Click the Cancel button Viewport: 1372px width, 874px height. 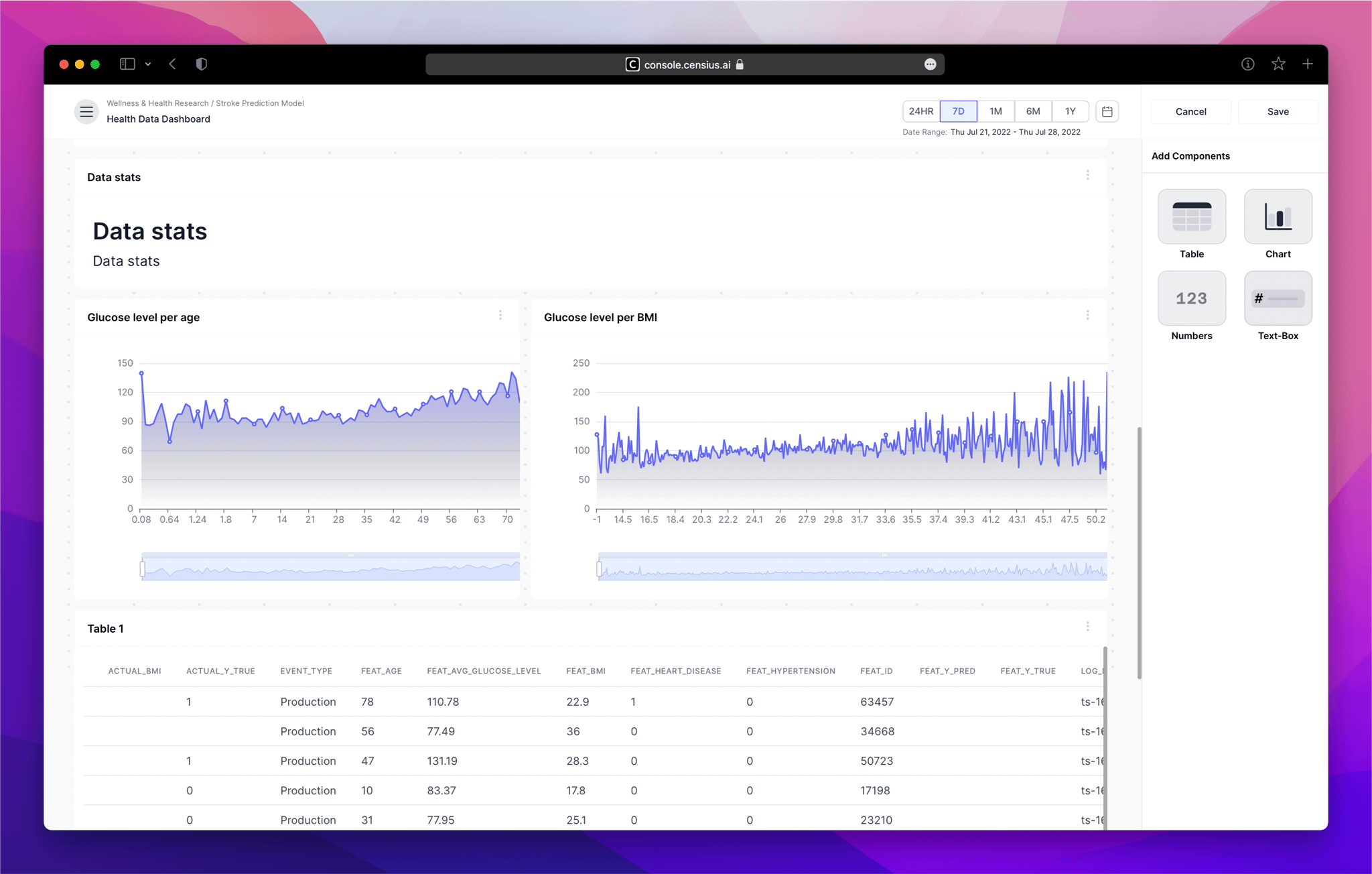click(x=1191, y=112)
